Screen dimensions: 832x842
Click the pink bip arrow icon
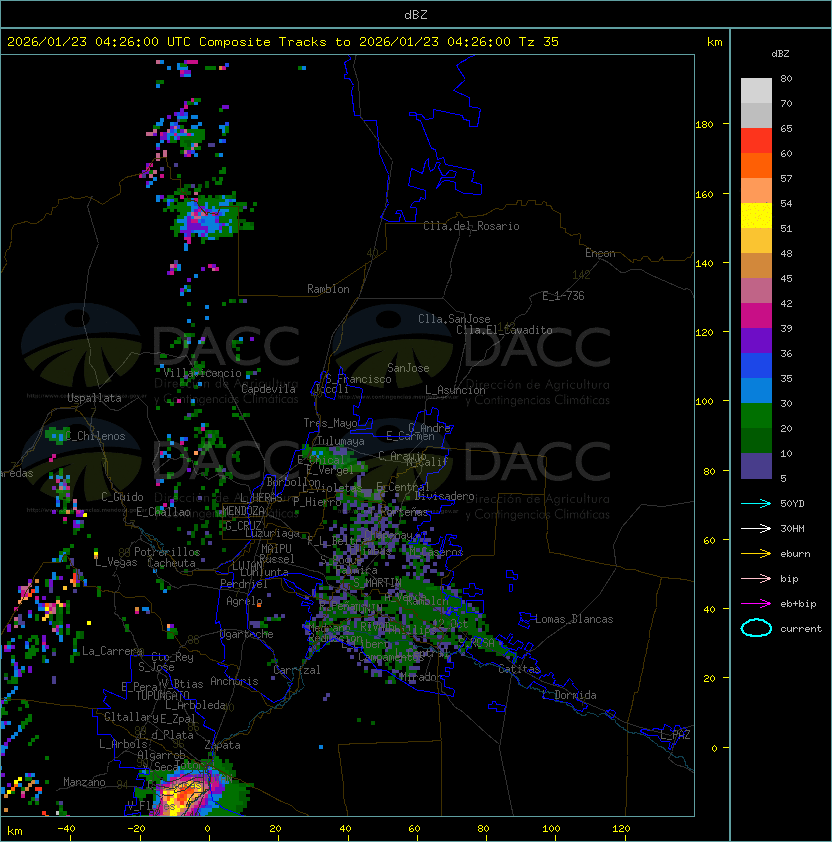(x=756, y=578)
